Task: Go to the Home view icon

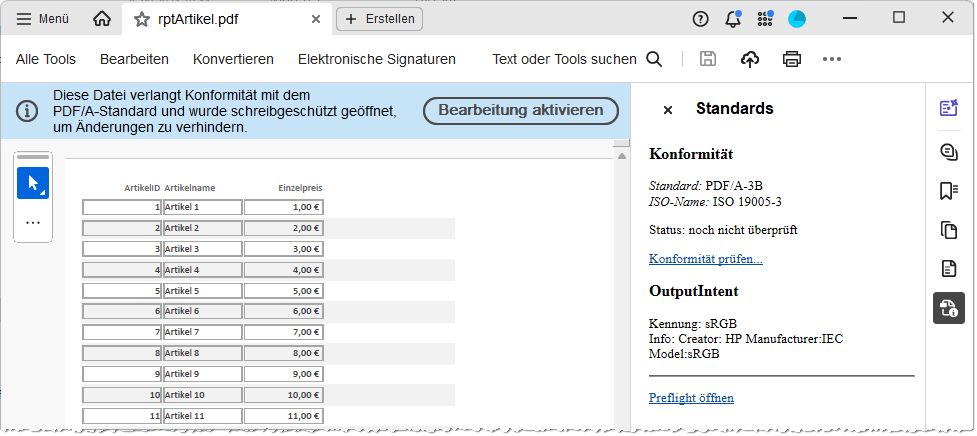Action: [x=102, y=19]
